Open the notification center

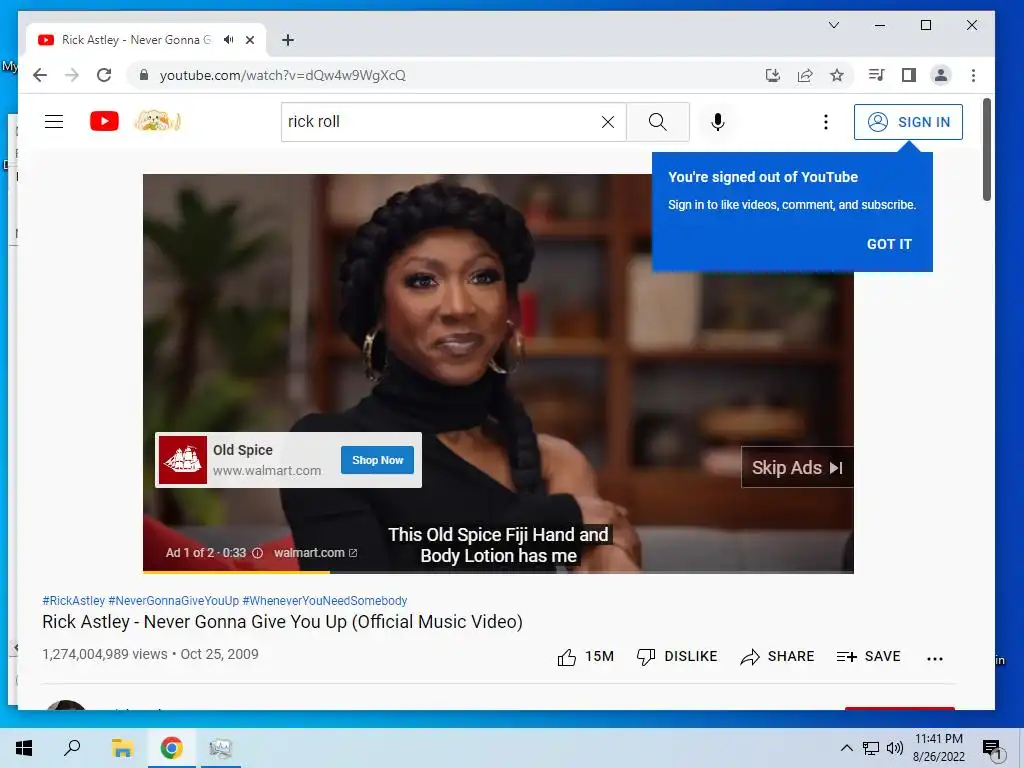click(x=992, y=749)
